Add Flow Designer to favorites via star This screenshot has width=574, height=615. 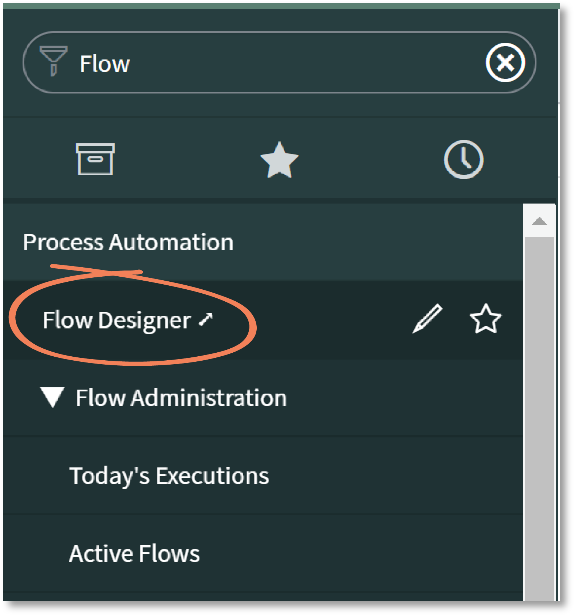point(485,318)
